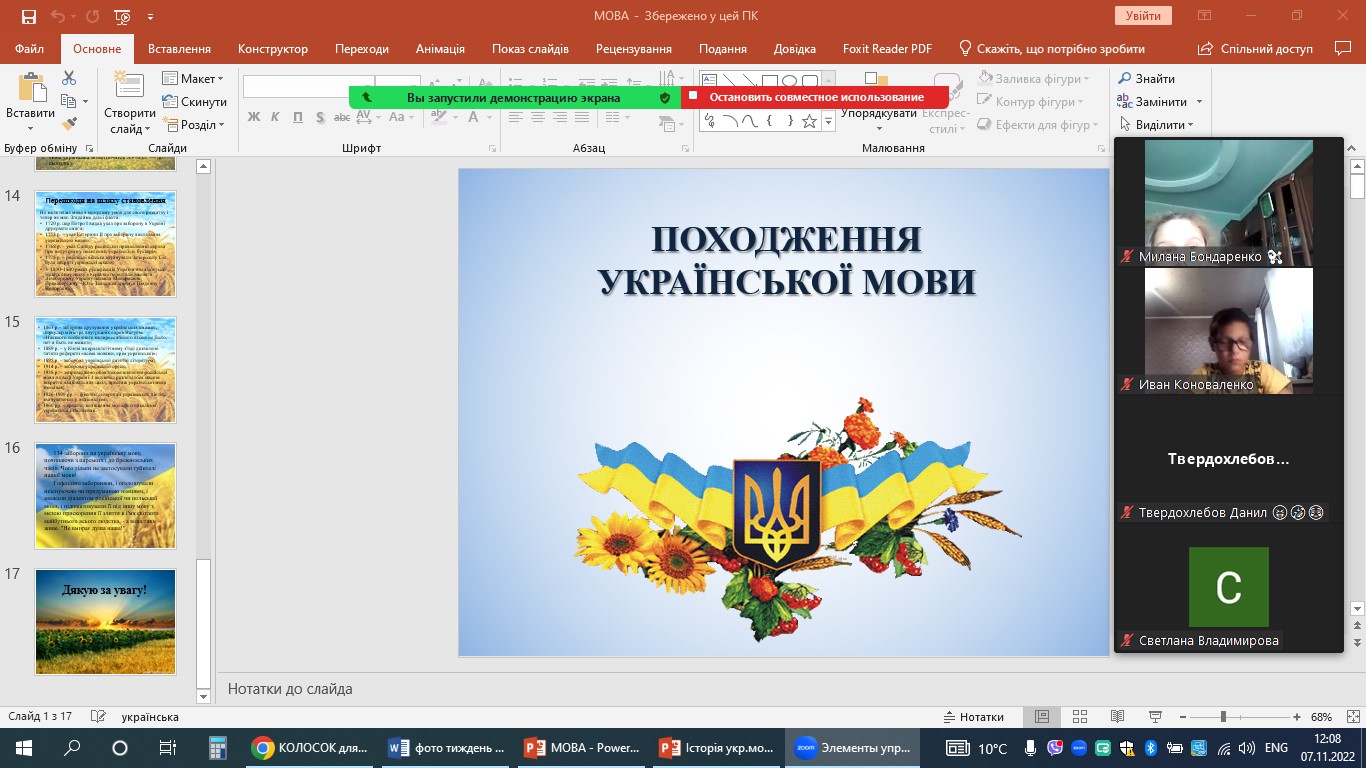Click the Вставити paste icon
The image size is (1366, 768).
coord(30,89)
